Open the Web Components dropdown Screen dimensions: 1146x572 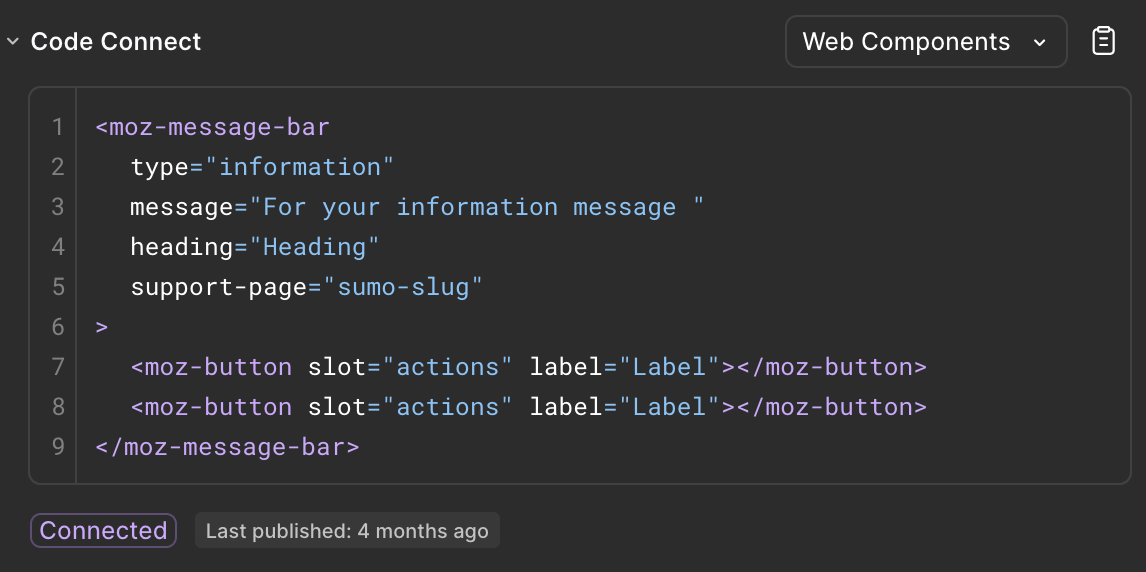pos(925,41)
